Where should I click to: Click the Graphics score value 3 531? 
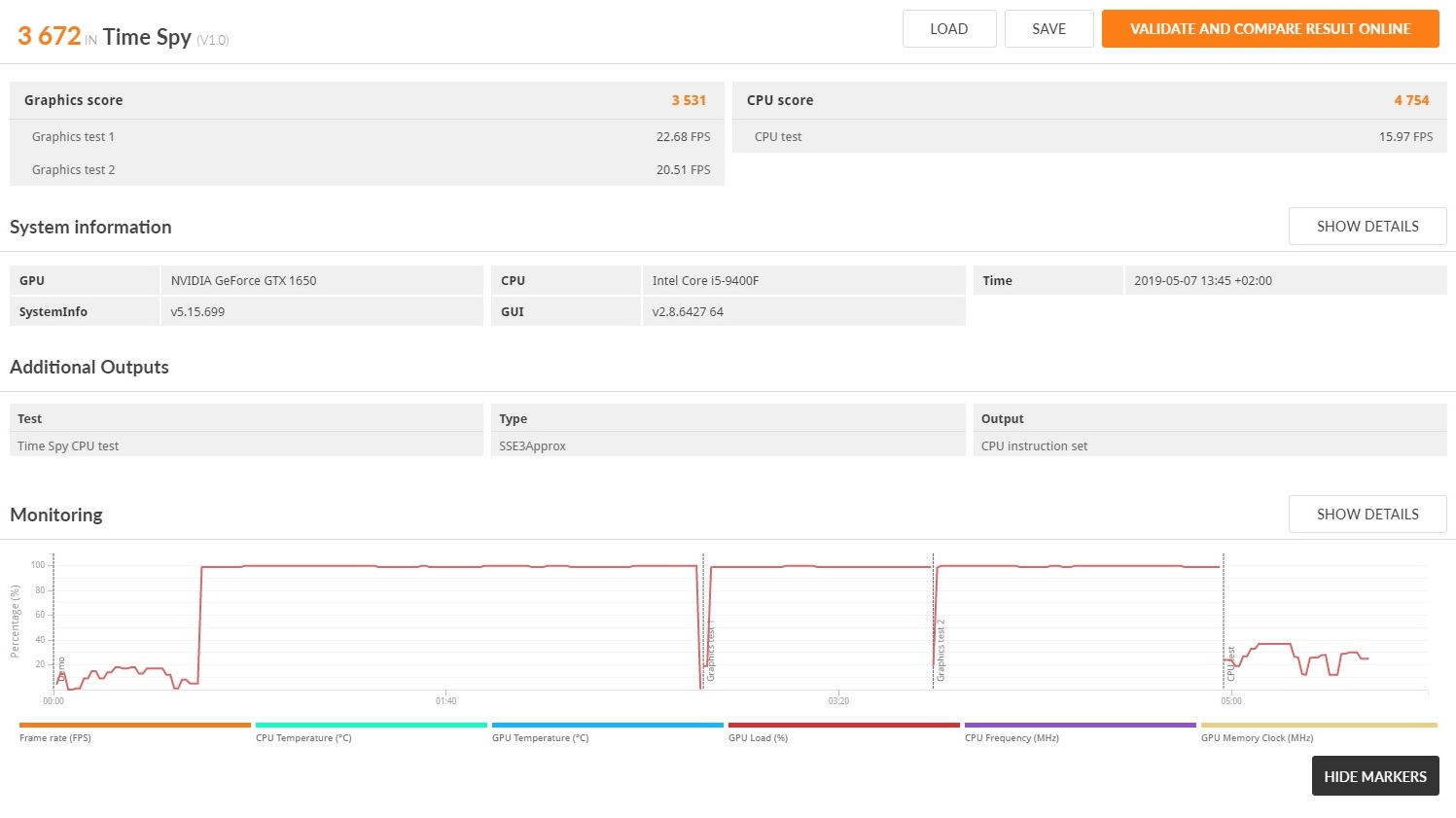pos(689,100)
